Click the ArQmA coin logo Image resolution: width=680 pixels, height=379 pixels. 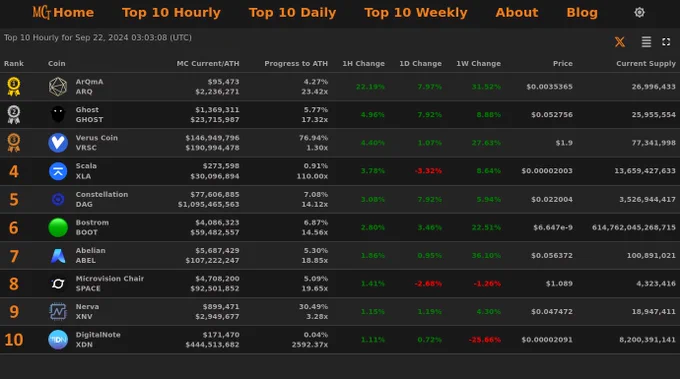point(58,87)
